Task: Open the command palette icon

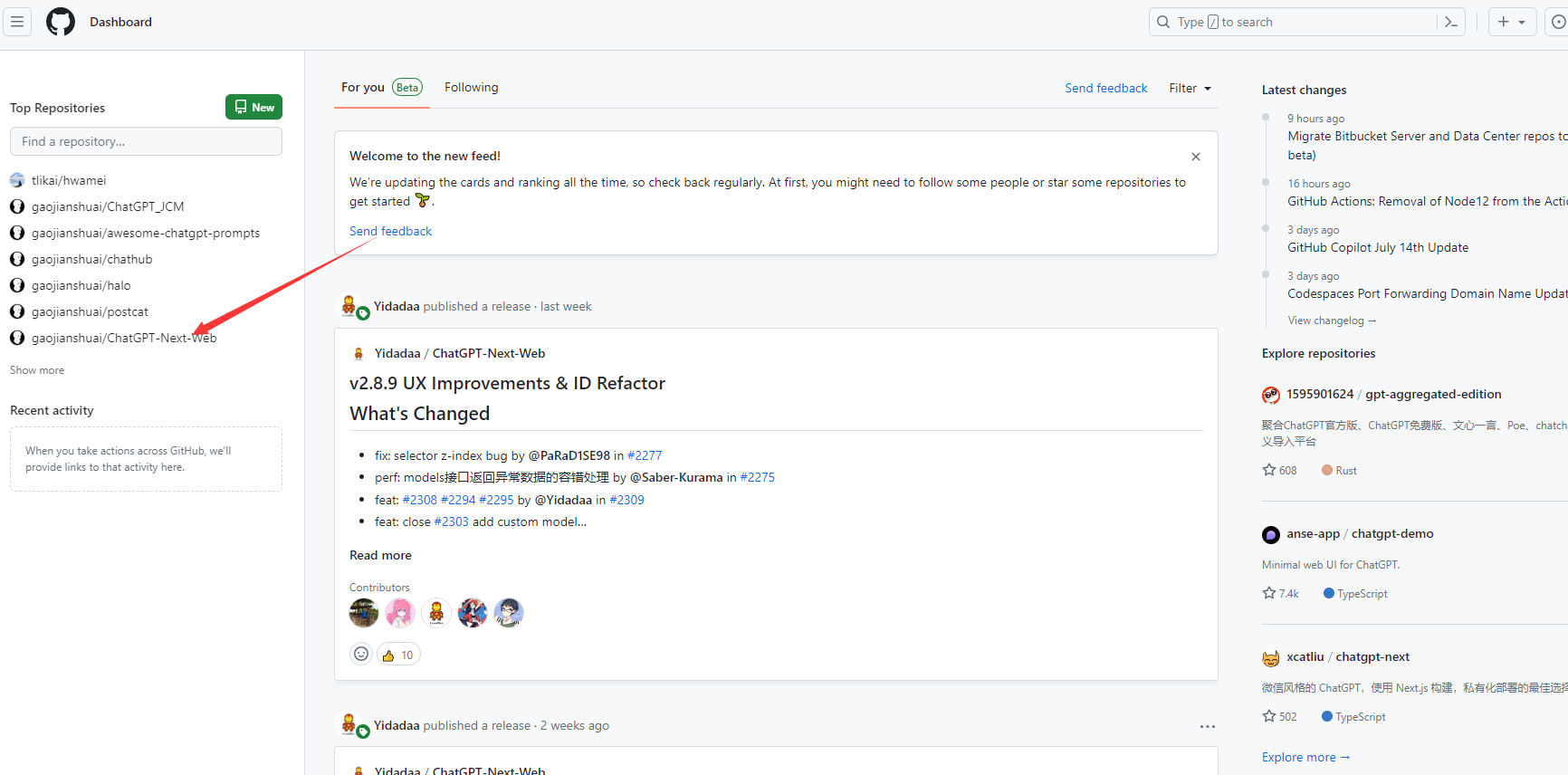Action: click(1451, 22)
